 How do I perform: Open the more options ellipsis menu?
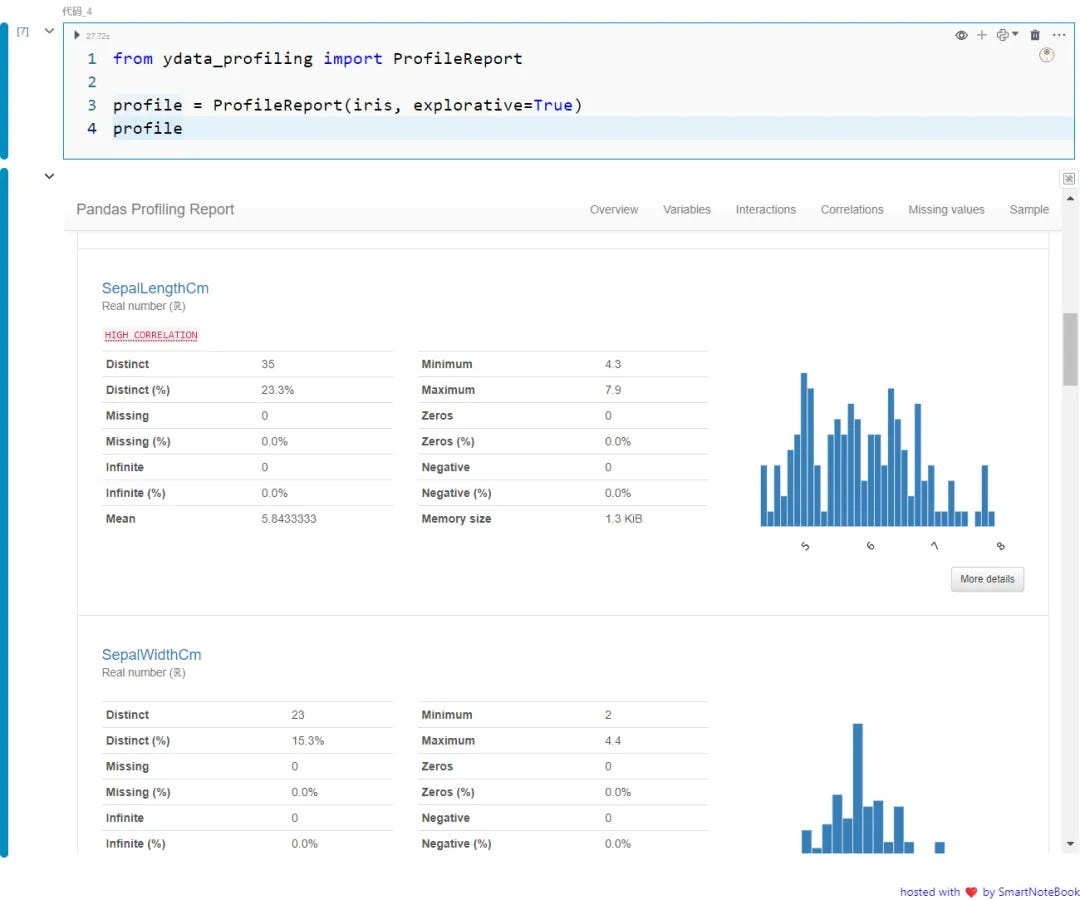[1059, 35]
